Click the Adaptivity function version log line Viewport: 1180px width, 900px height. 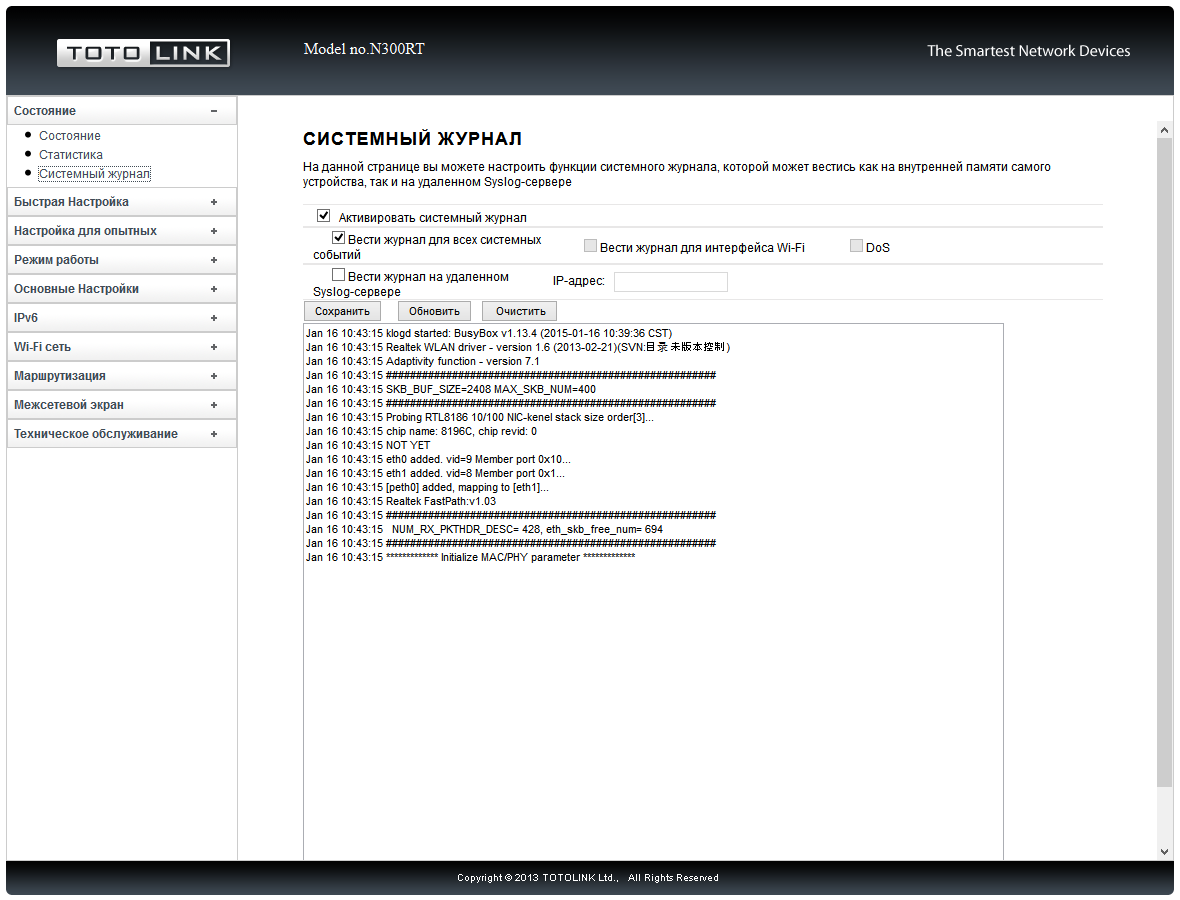pos(422,361)
